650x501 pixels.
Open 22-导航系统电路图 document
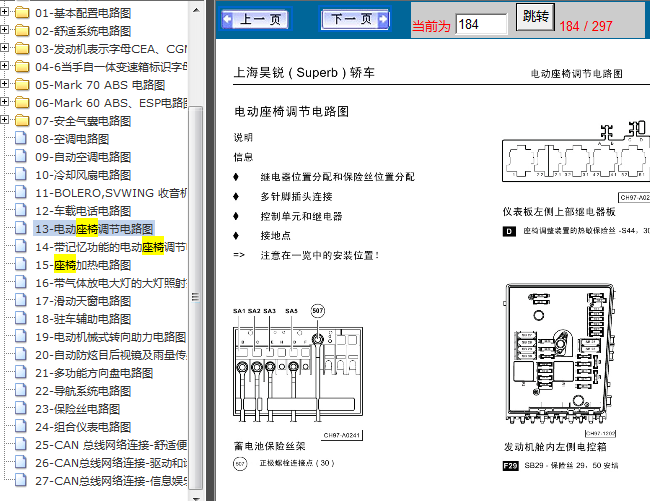tap(83, 391)
